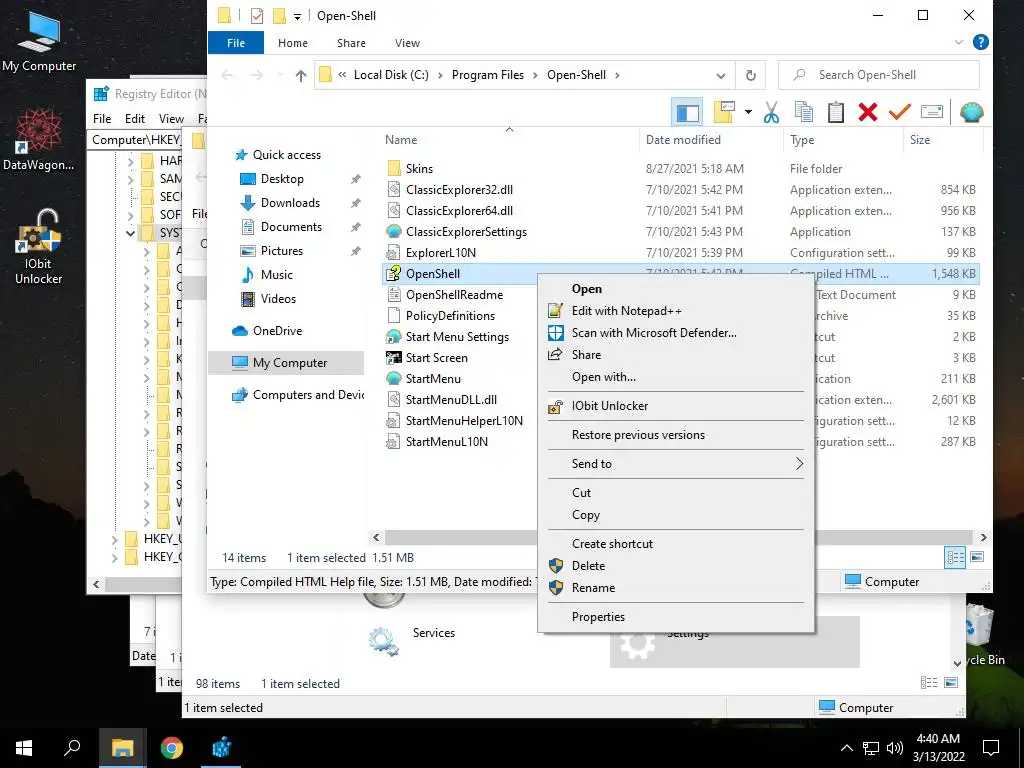
Task: Select ClassicExplorerSettings application file
Action: 466,232
